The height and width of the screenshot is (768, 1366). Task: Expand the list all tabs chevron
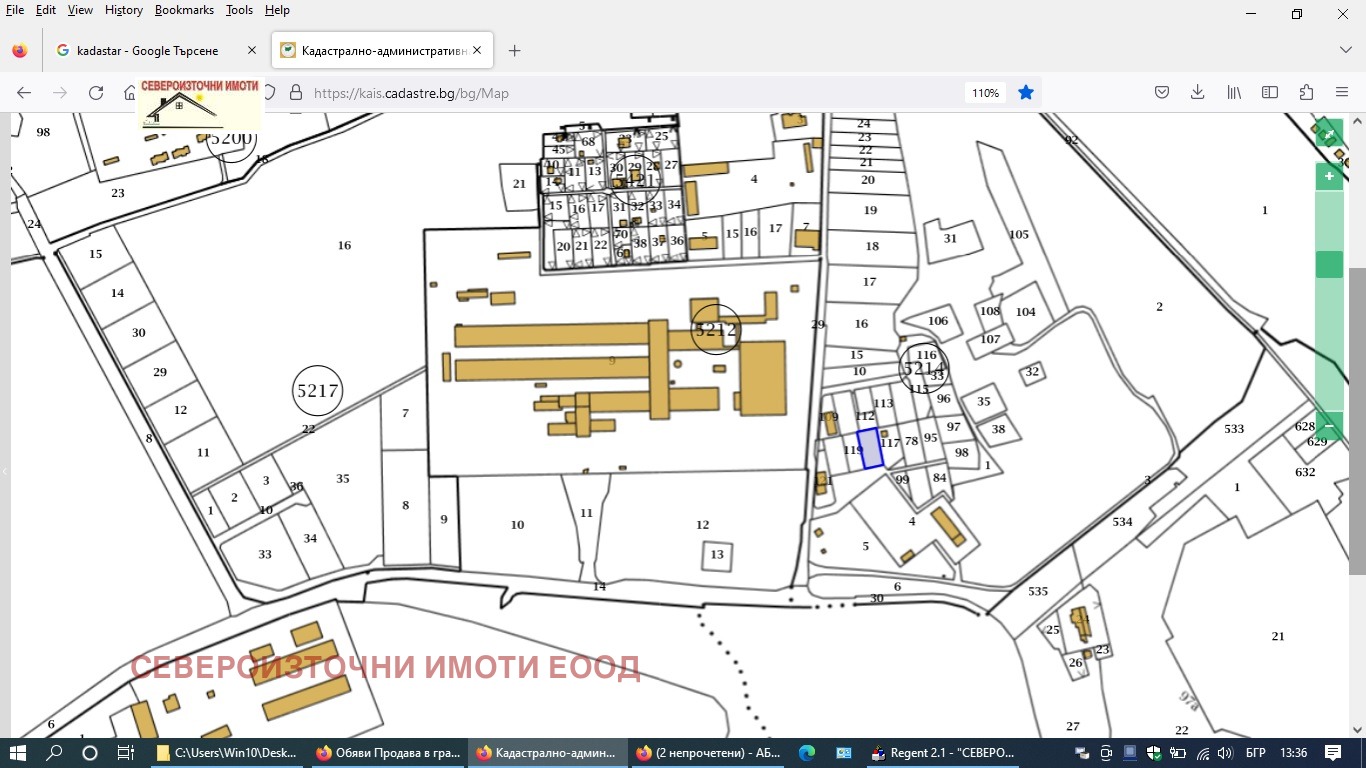(1345, 50)
